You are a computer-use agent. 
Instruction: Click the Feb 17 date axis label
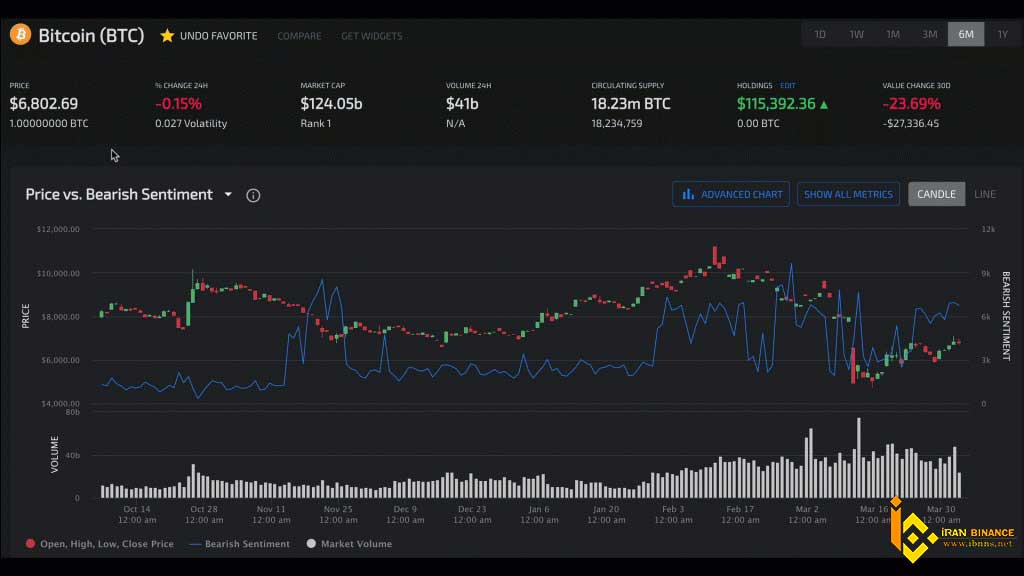[x=740, y=515]
